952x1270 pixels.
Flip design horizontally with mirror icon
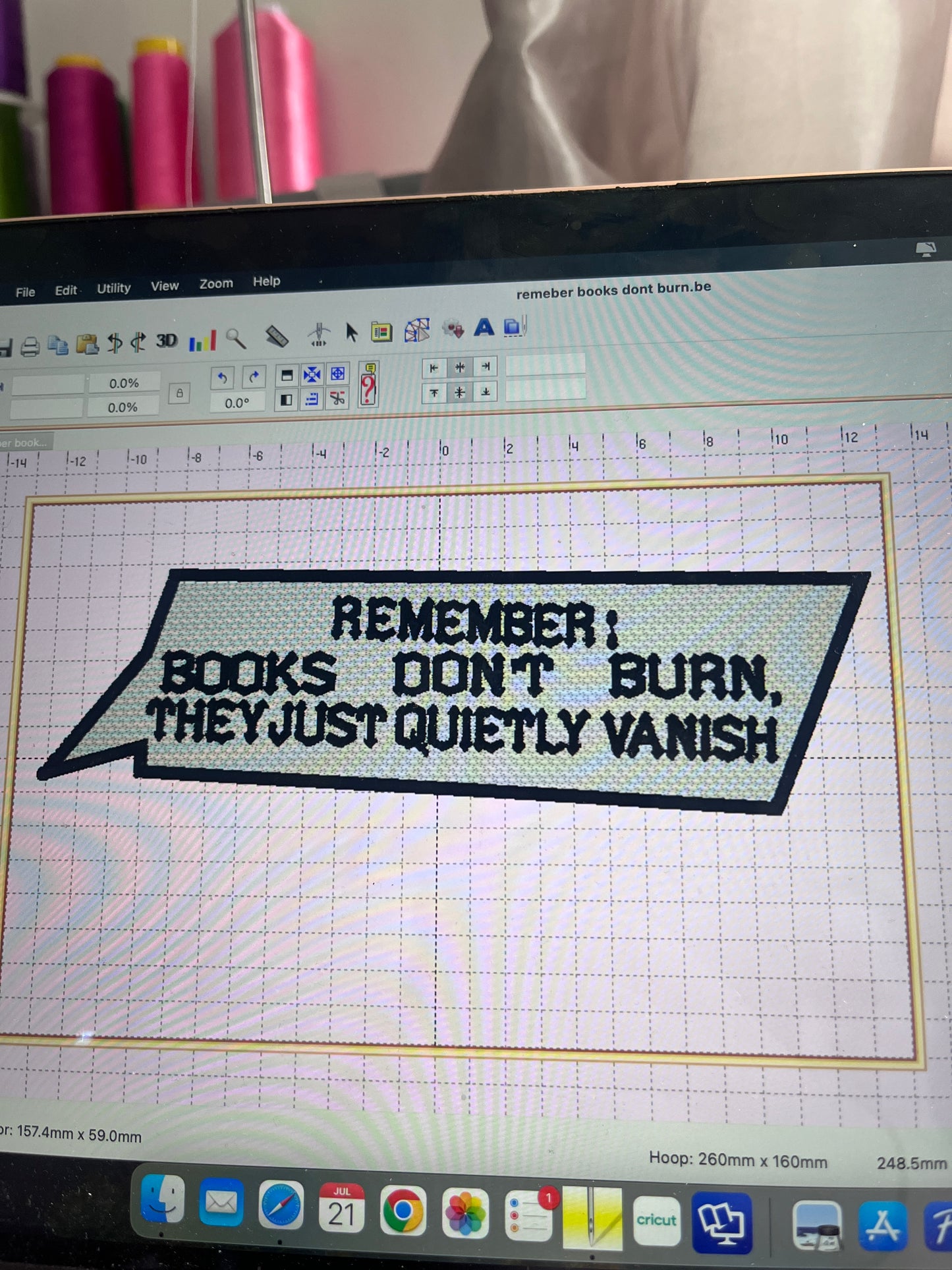[115, 343]
